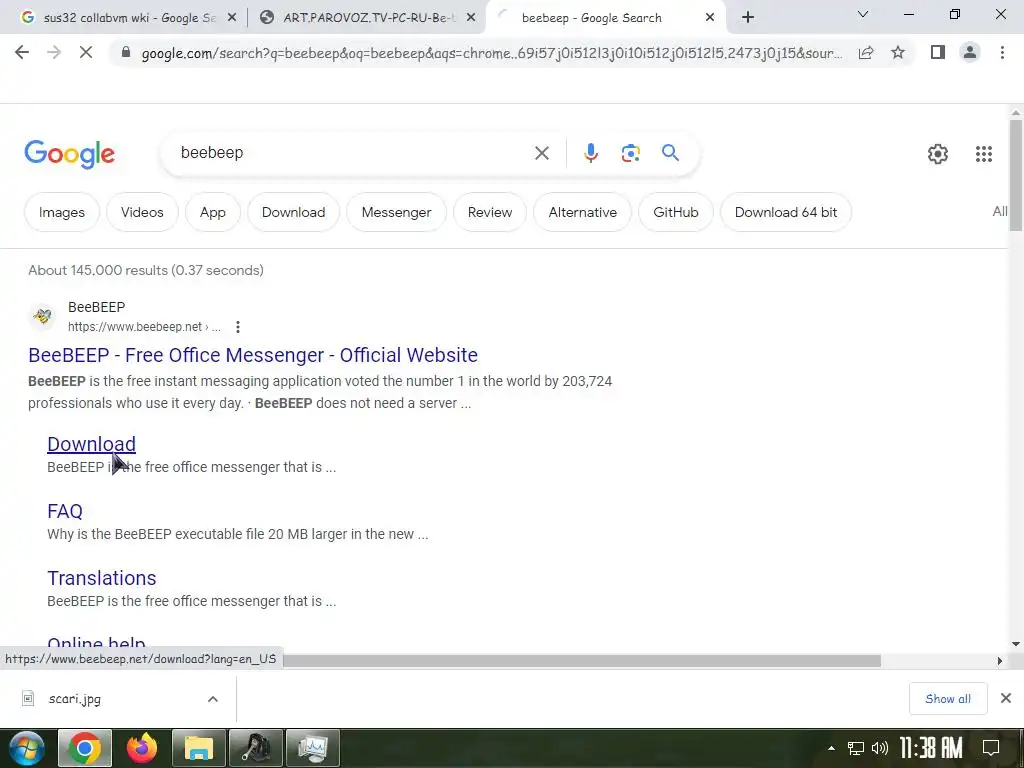The width and height of the screenshot is (1024, 768).
Task: Select the Download 64 bit chip
Action: click(x=786, y=212)
